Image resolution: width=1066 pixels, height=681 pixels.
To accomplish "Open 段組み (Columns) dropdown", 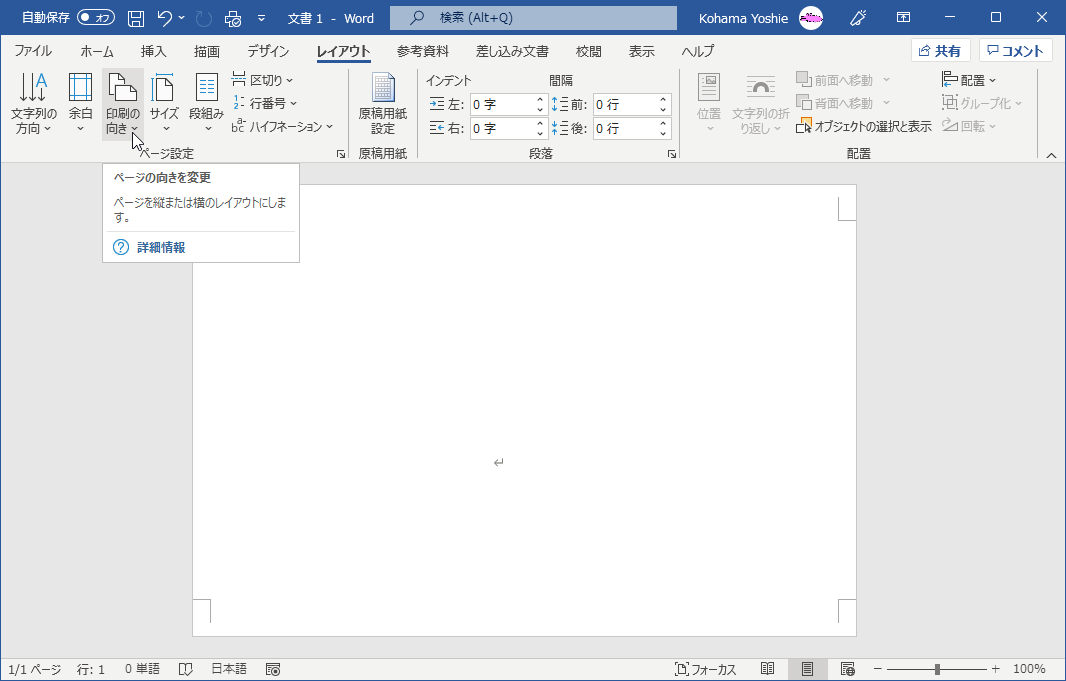I will click(206, 104).
